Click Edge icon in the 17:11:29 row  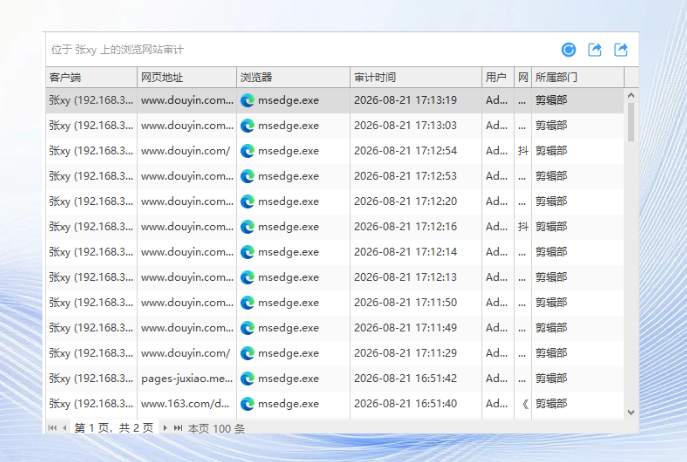pos(248,353)
